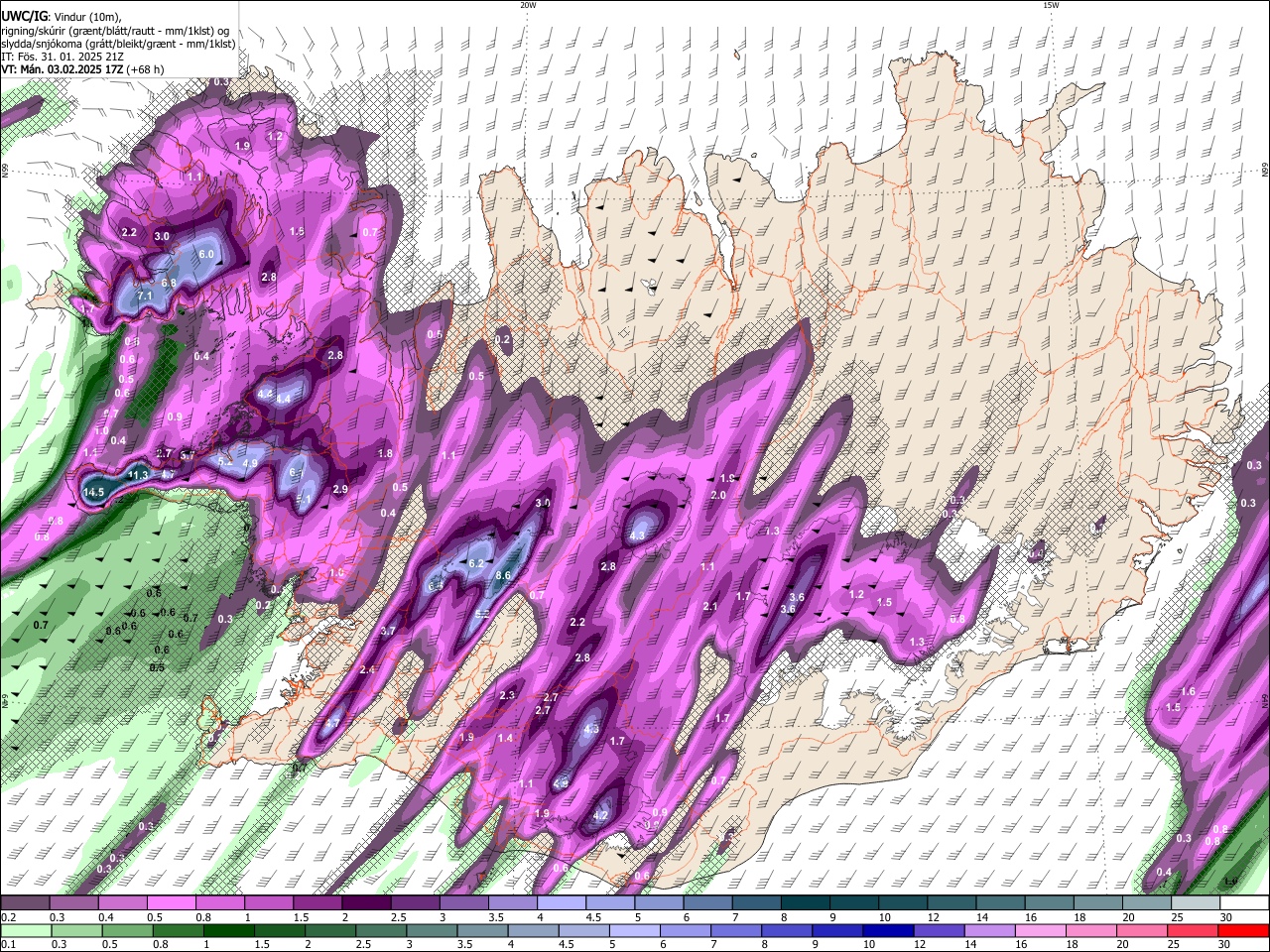
Task: Click the 1.6 value off the east coast
Action: pyautogui.click(x=1189, y=691)
